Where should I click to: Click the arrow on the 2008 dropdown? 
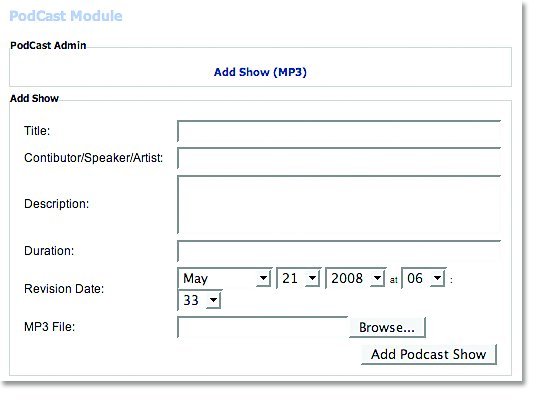(x=377, y=279)
